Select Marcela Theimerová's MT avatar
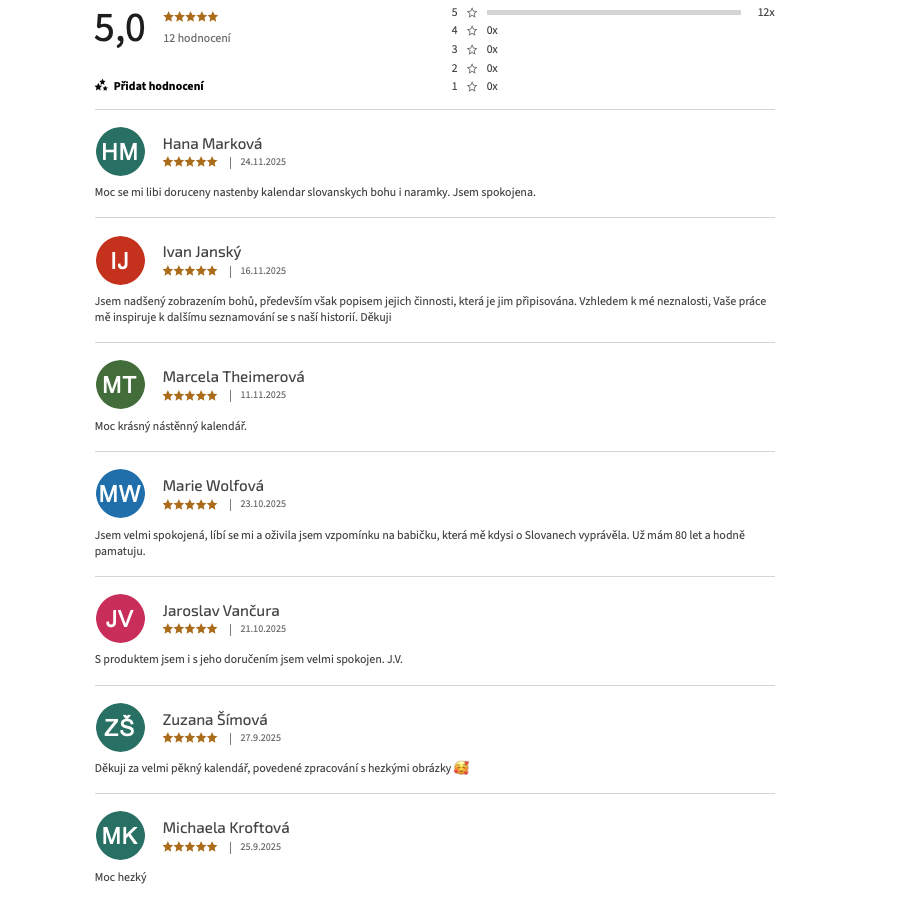899x901 pixels. [x=120, y=385]
